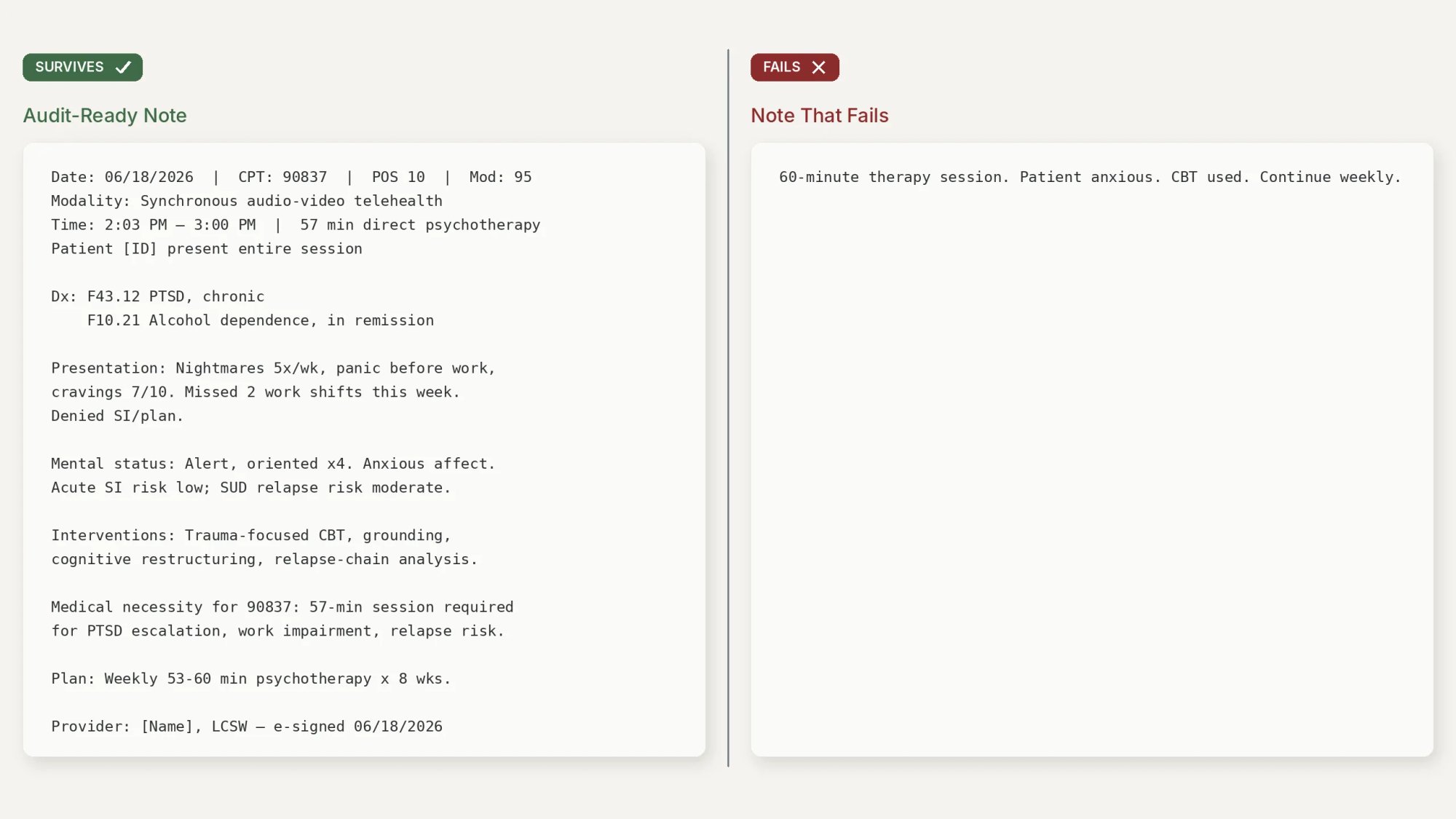1456x819 pixels.
Task: Click 'Plan: Weekly 53-60 min psychotherapy' line
Action: [251, 679]
